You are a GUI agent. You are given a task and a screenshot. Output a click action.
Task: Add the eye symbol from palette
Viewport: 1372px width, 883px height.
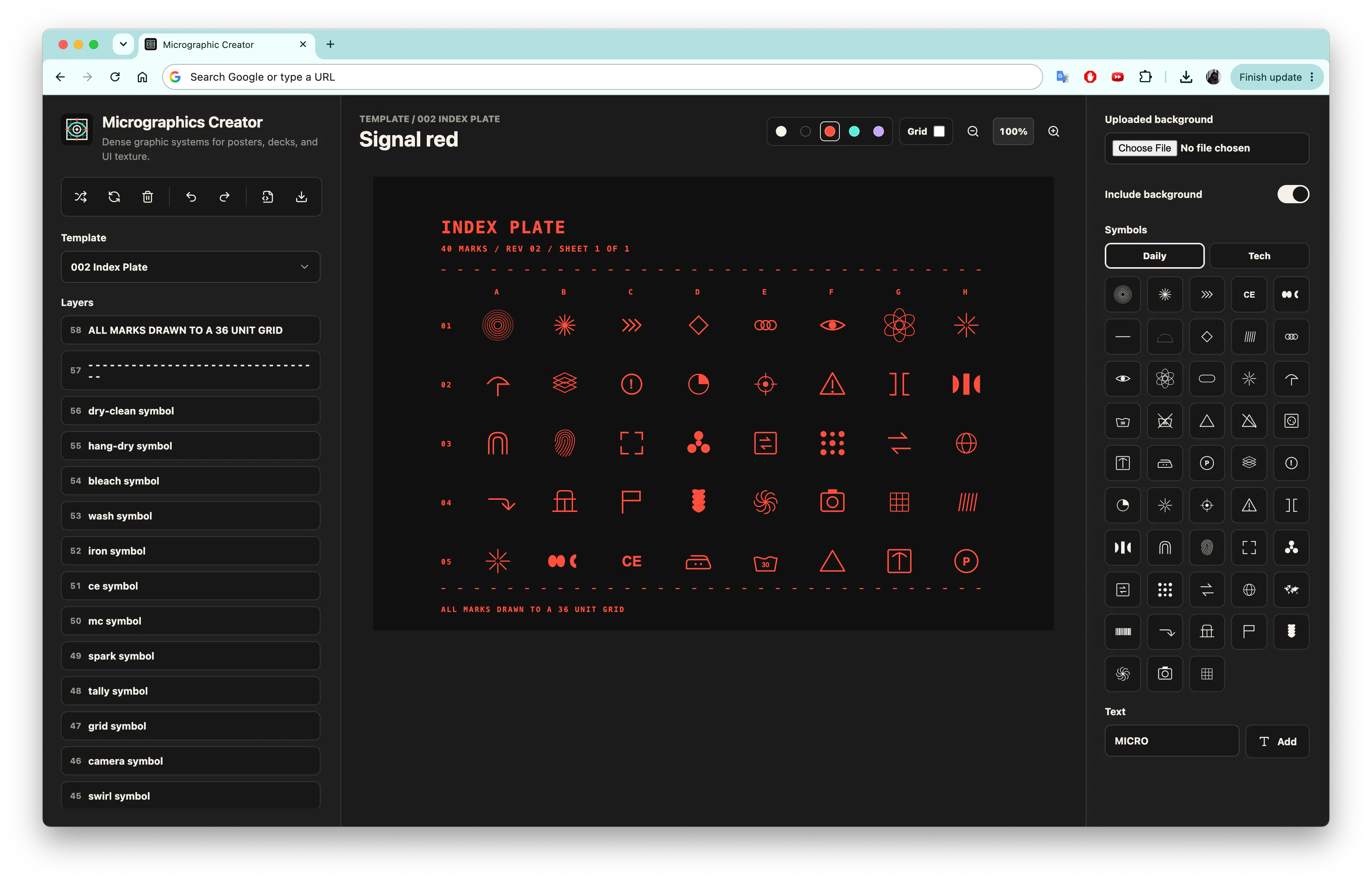click(x=1123, y=379)
